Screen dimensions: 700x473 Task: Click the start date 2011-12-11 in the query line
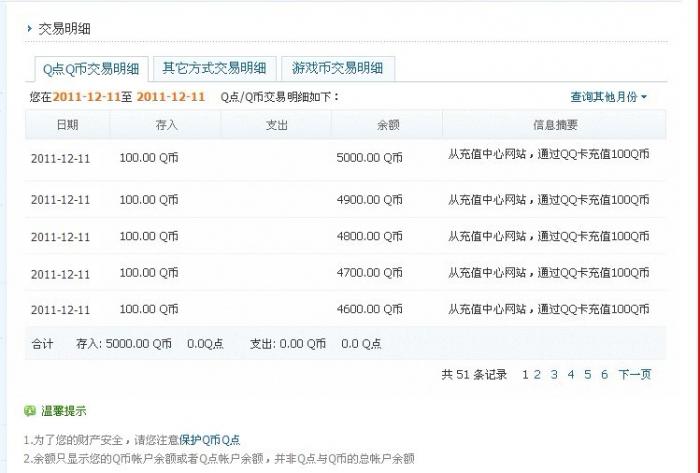tap(86, 97)
